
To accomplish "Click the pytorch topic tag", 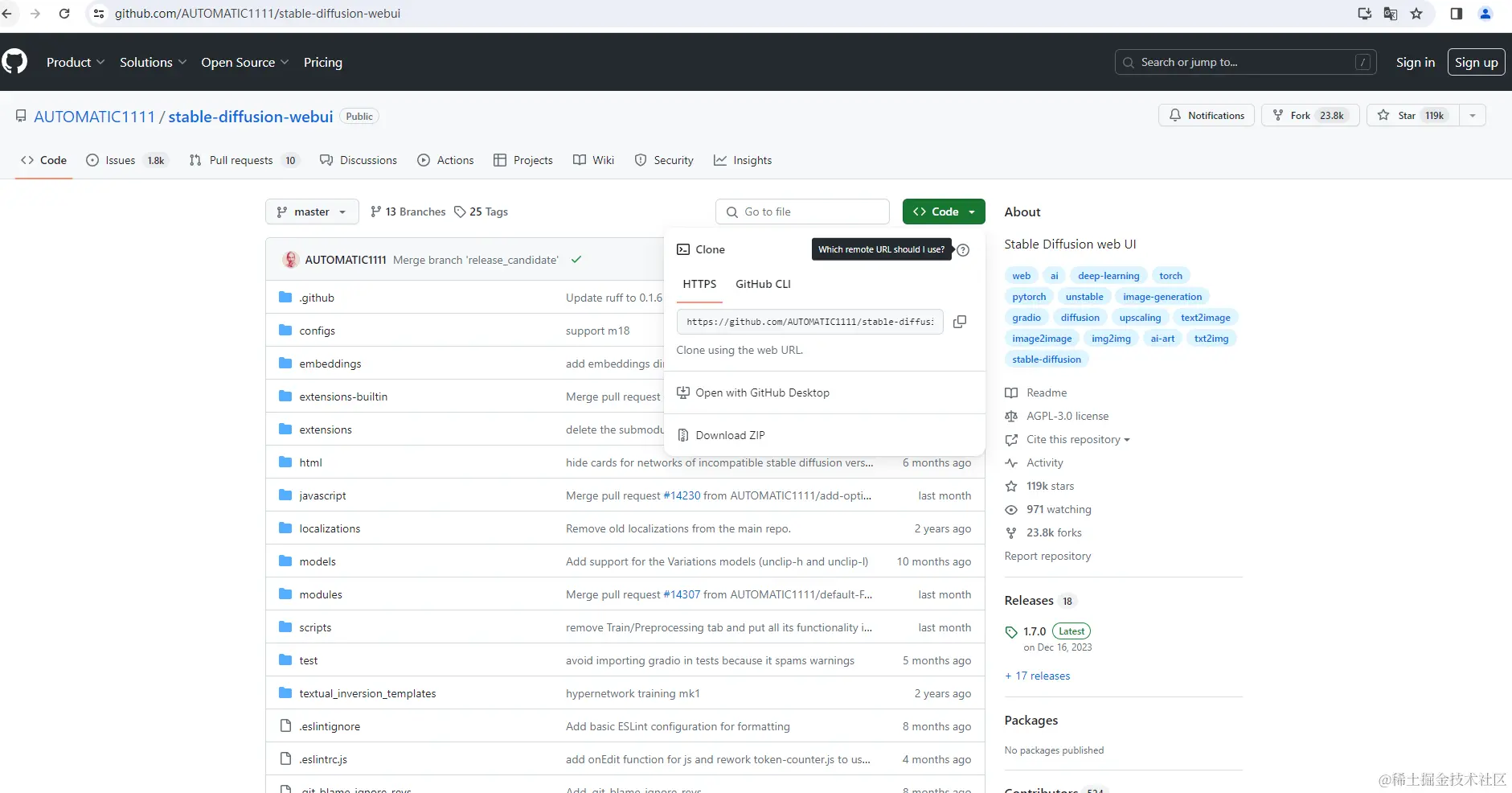I will coord(1029,297).
